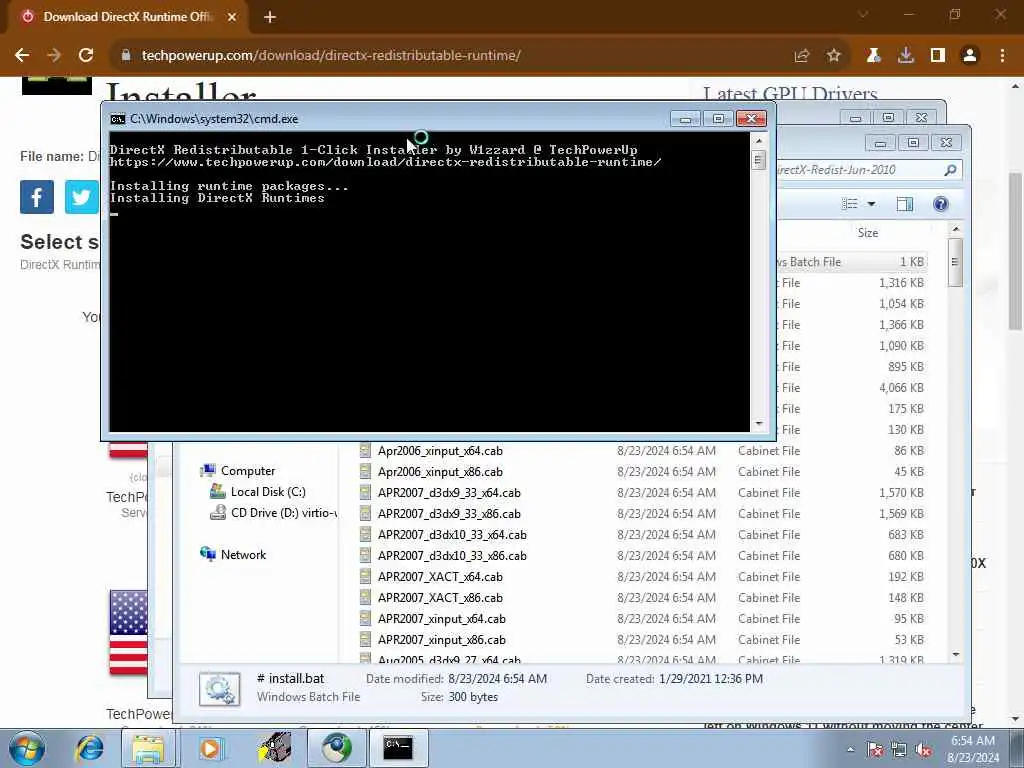Open Chrome three-dot menu

1002,56
